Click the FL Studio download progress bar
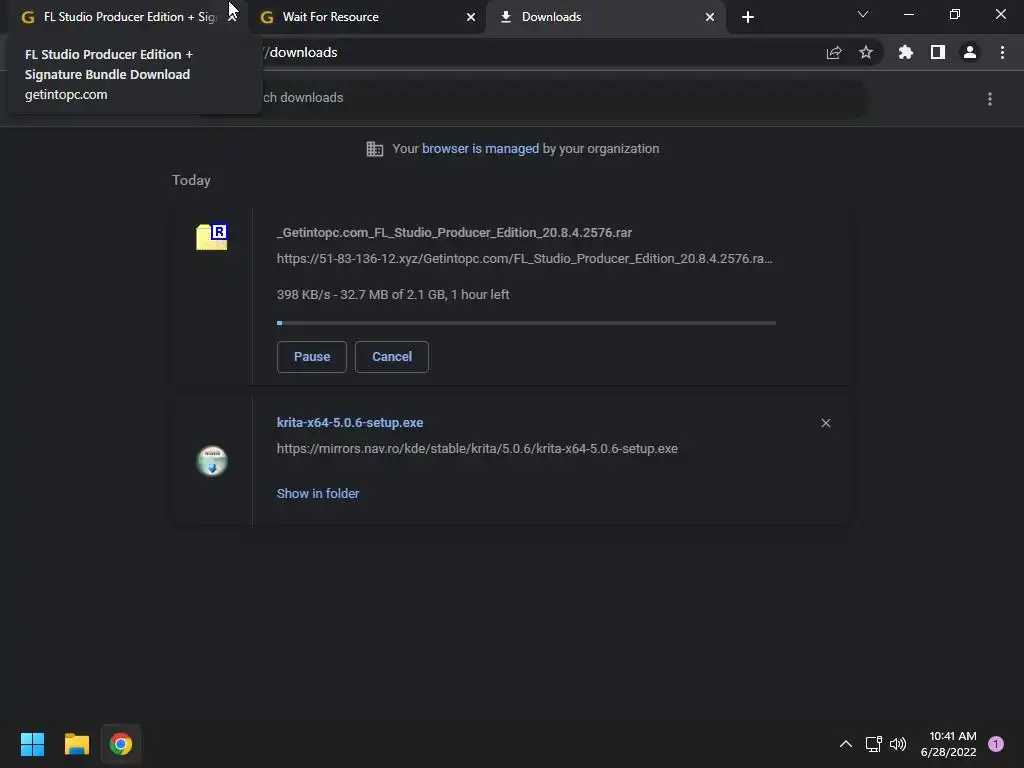Viewport: 1024px width, 768px height. (526, 323)
